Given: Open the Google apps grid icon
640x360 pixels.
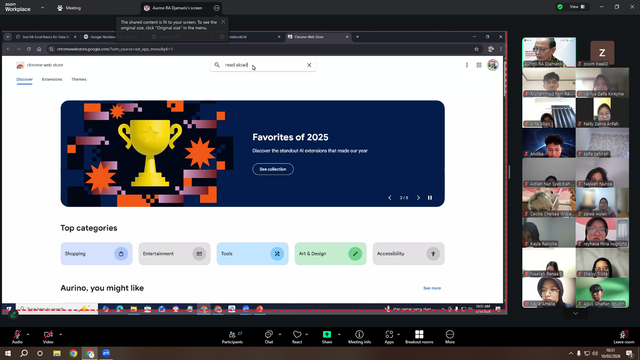Looking at the screenshot, I should pyautogui.click(x=479, y=65).
